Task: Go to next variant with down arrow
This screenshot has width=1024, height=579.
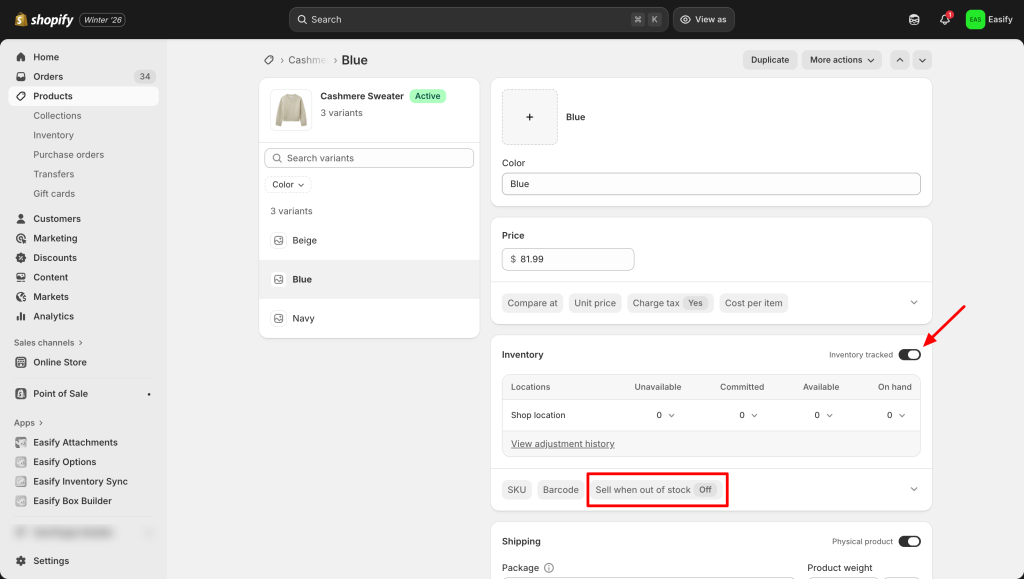Action: [x=922, y=60]
